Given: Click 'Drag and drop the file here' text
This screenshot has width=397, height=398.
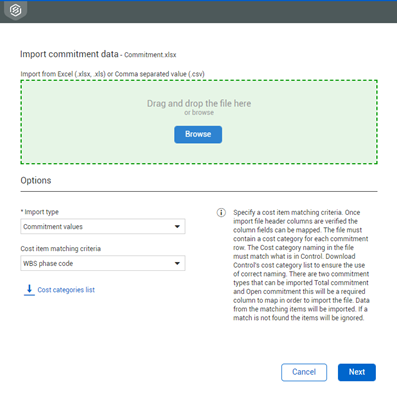Looking at the screenshot, I should click(199, 103).
